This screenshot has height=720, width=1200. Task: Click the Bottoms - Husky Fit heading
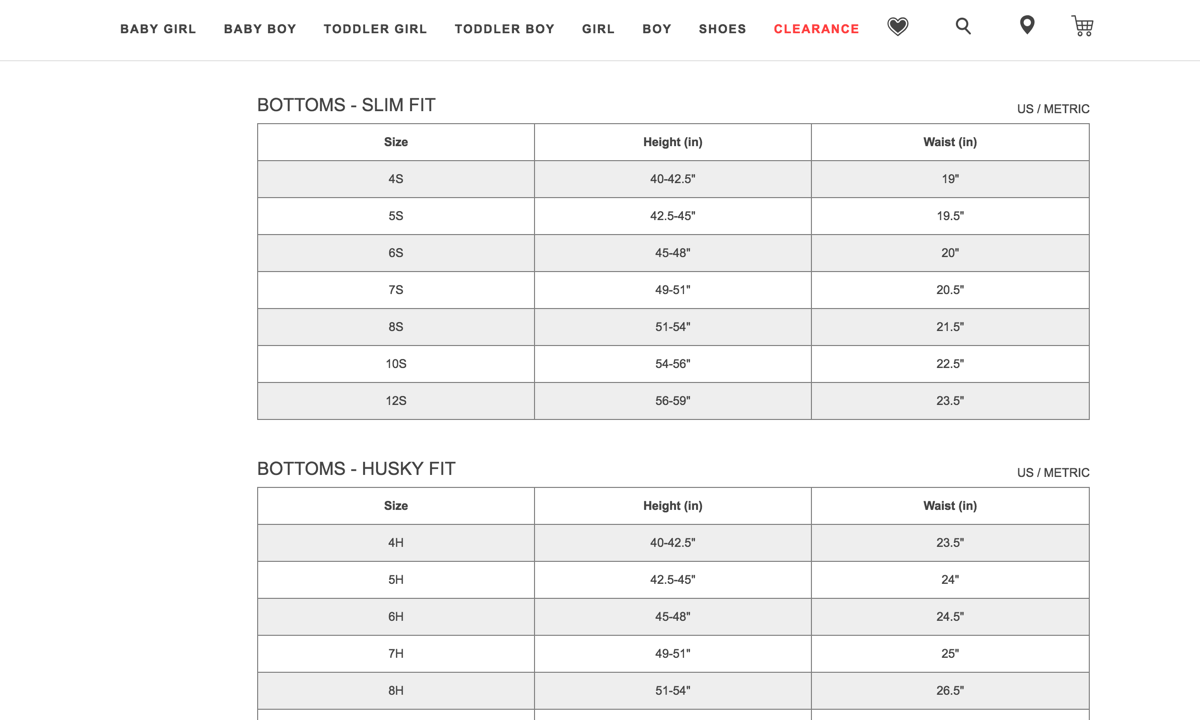pos(356,469)
